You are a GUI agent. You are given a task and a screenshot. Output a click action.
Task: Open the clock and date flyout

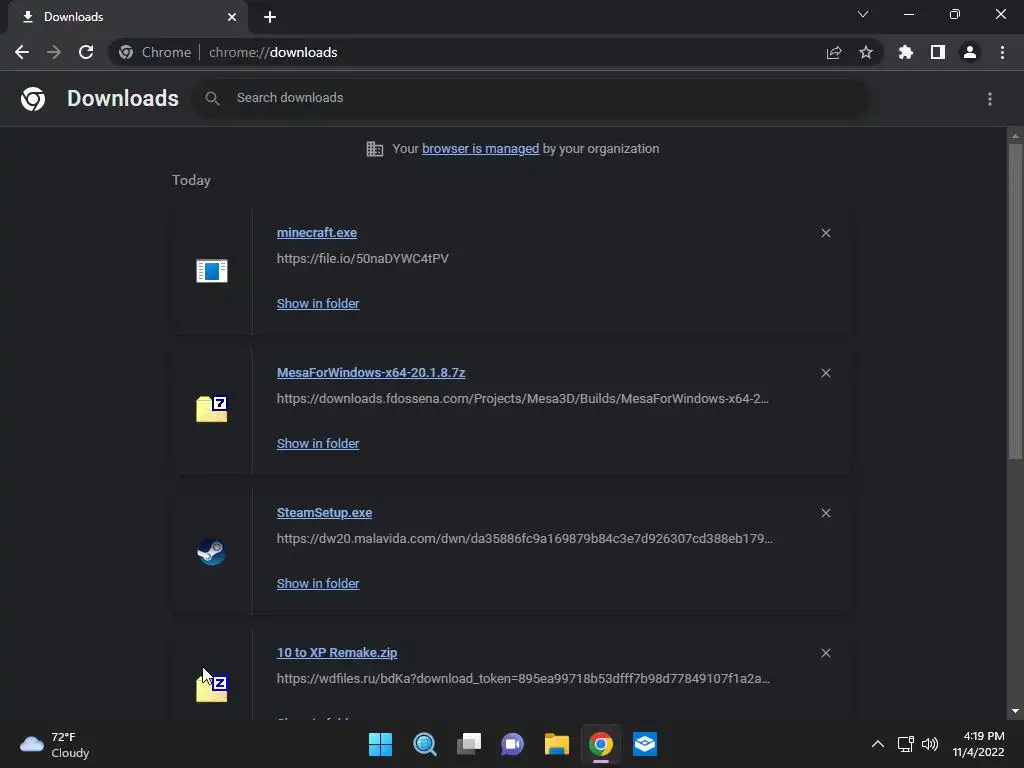(978, 744)
